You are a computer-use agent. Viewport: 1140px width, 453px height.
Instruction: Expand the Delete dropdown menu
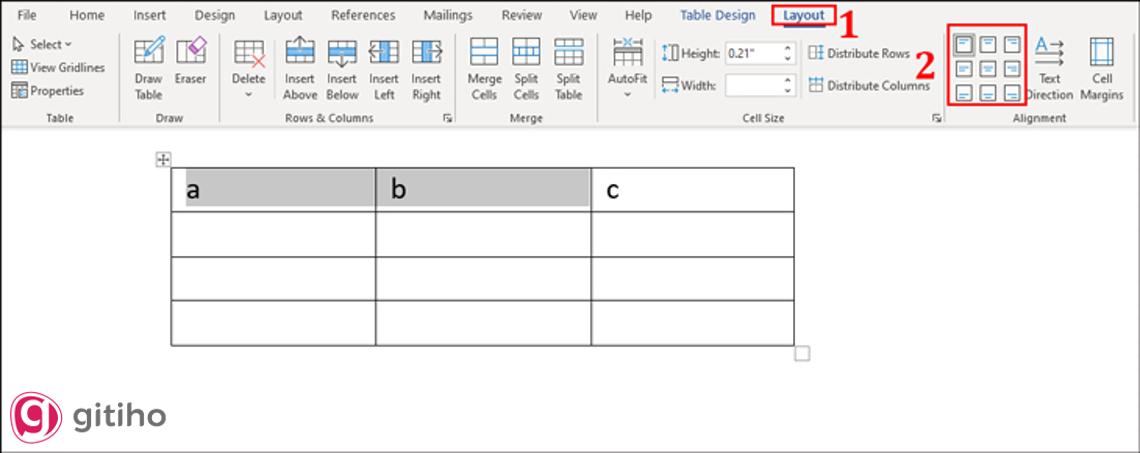click(249, 94)
